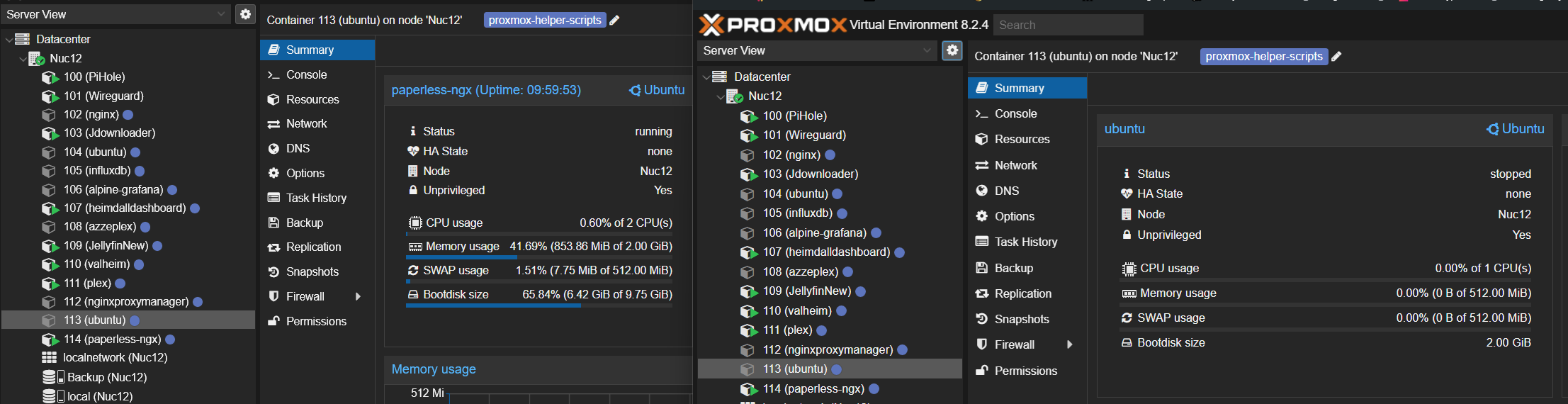Click Memory usage bar in left window
The image size is (1568, 404).
pyautogui.click(x=539, y=257)
